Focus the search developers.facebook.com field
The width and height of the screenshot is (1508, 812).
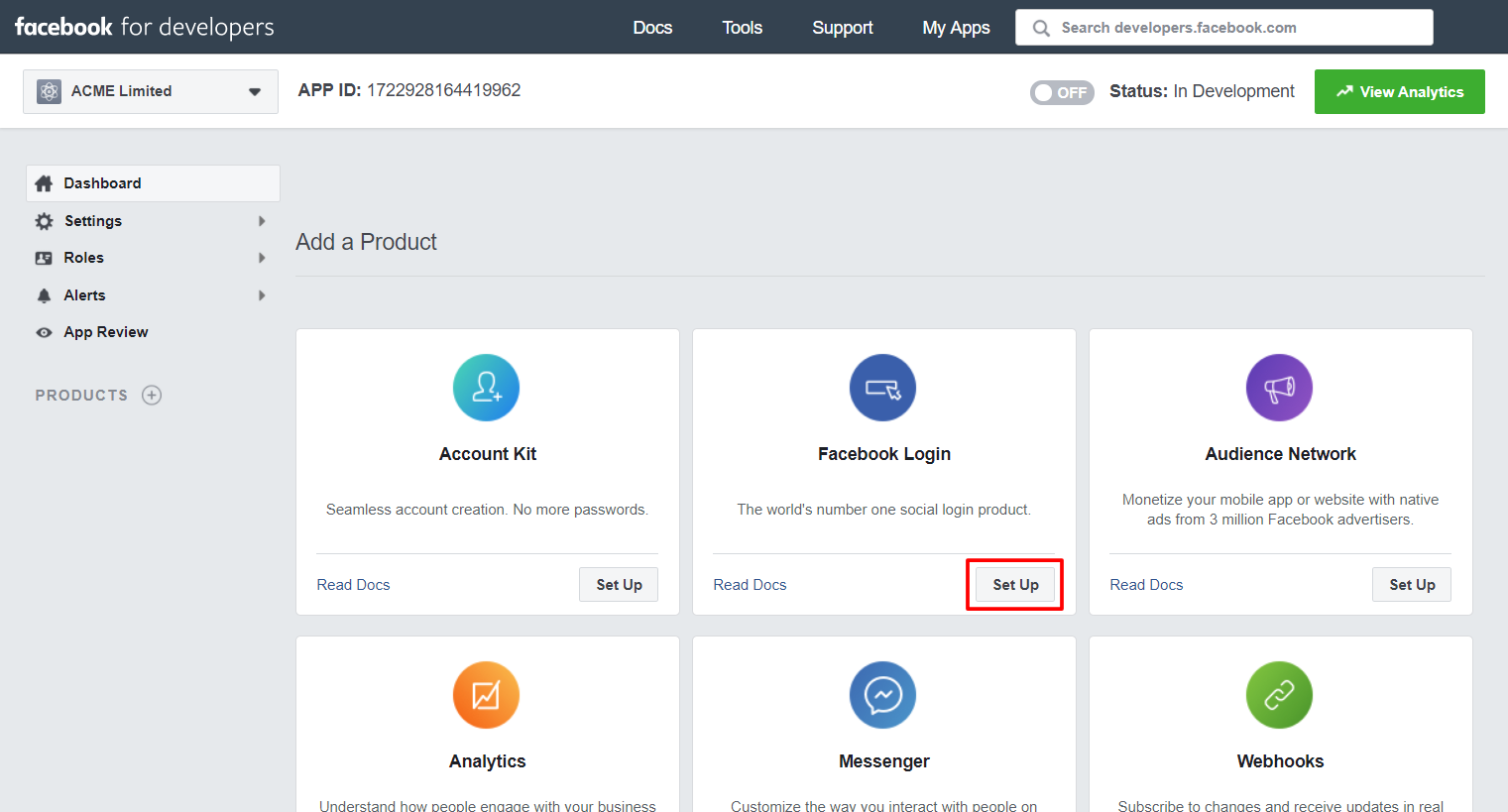click(1224, 28)
